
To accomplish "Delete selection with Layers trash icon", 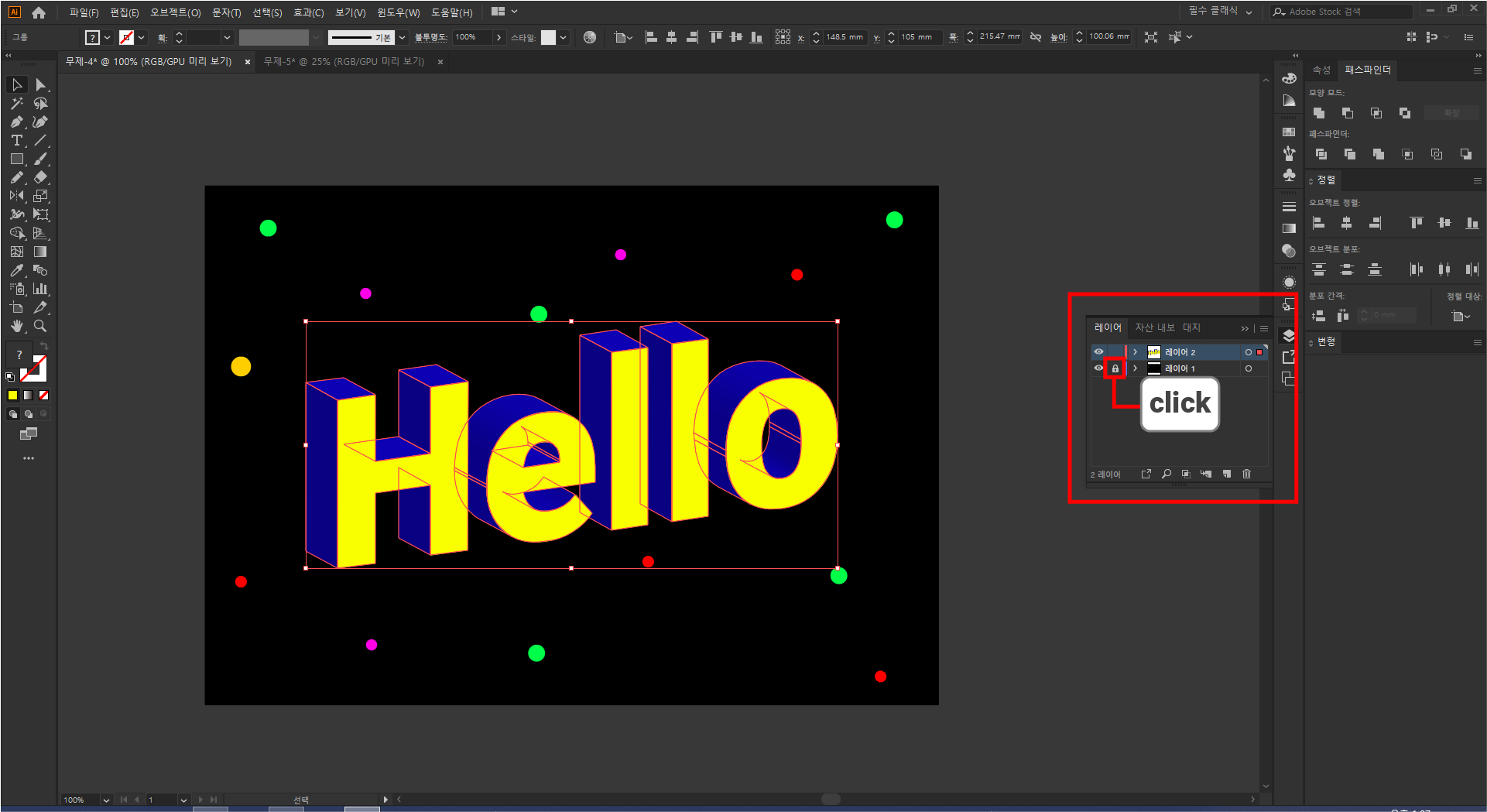I will tap(1246, 474).
